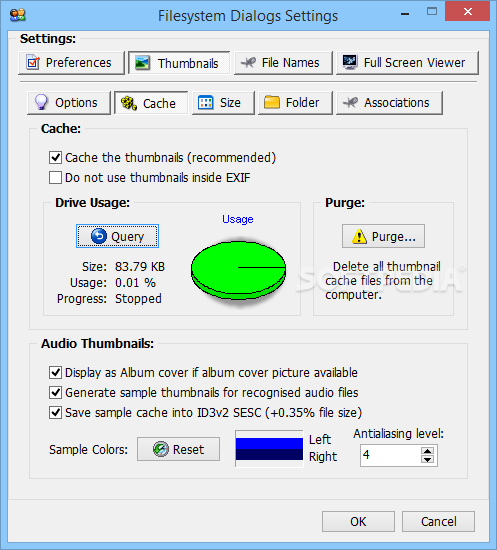
Task: Open the Associations sub-tab
Action: point(389,103)
